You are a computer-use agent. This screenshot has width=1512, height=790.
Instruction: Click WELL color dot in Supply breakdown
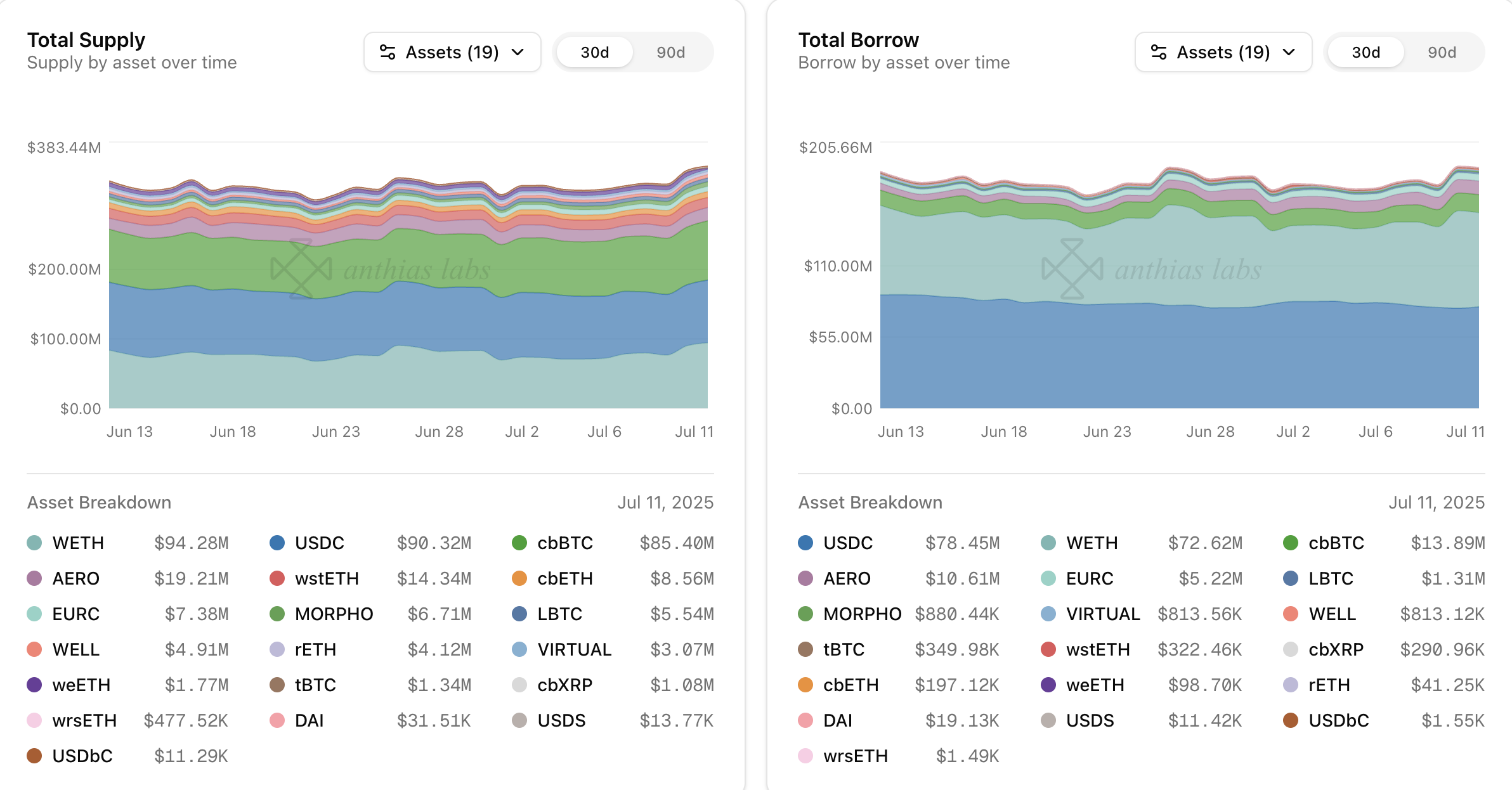(x=34, y=649)
